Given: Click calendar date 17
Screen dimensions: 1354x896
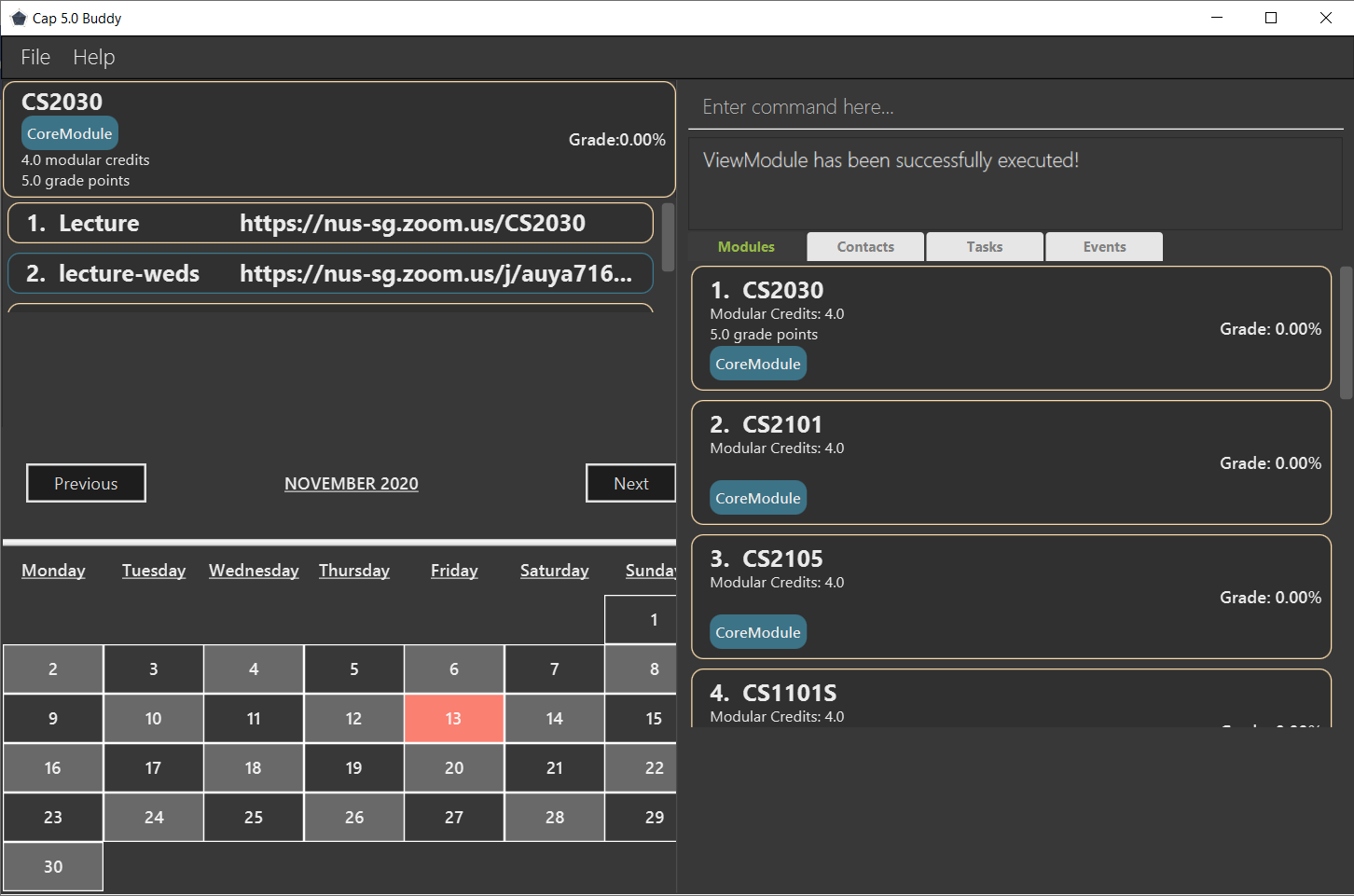Looking at the screenshot, I should tap(154, 767).
